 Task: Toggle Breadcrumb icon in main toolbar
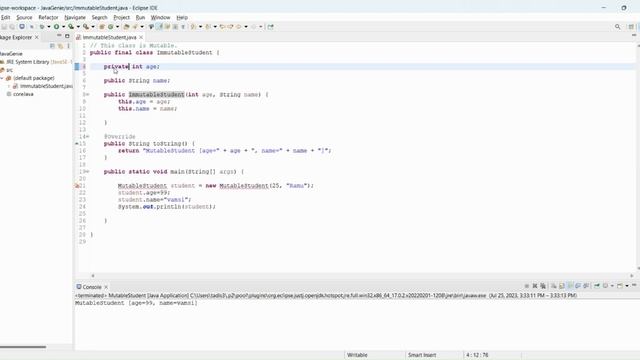click(x=151, y=27)
